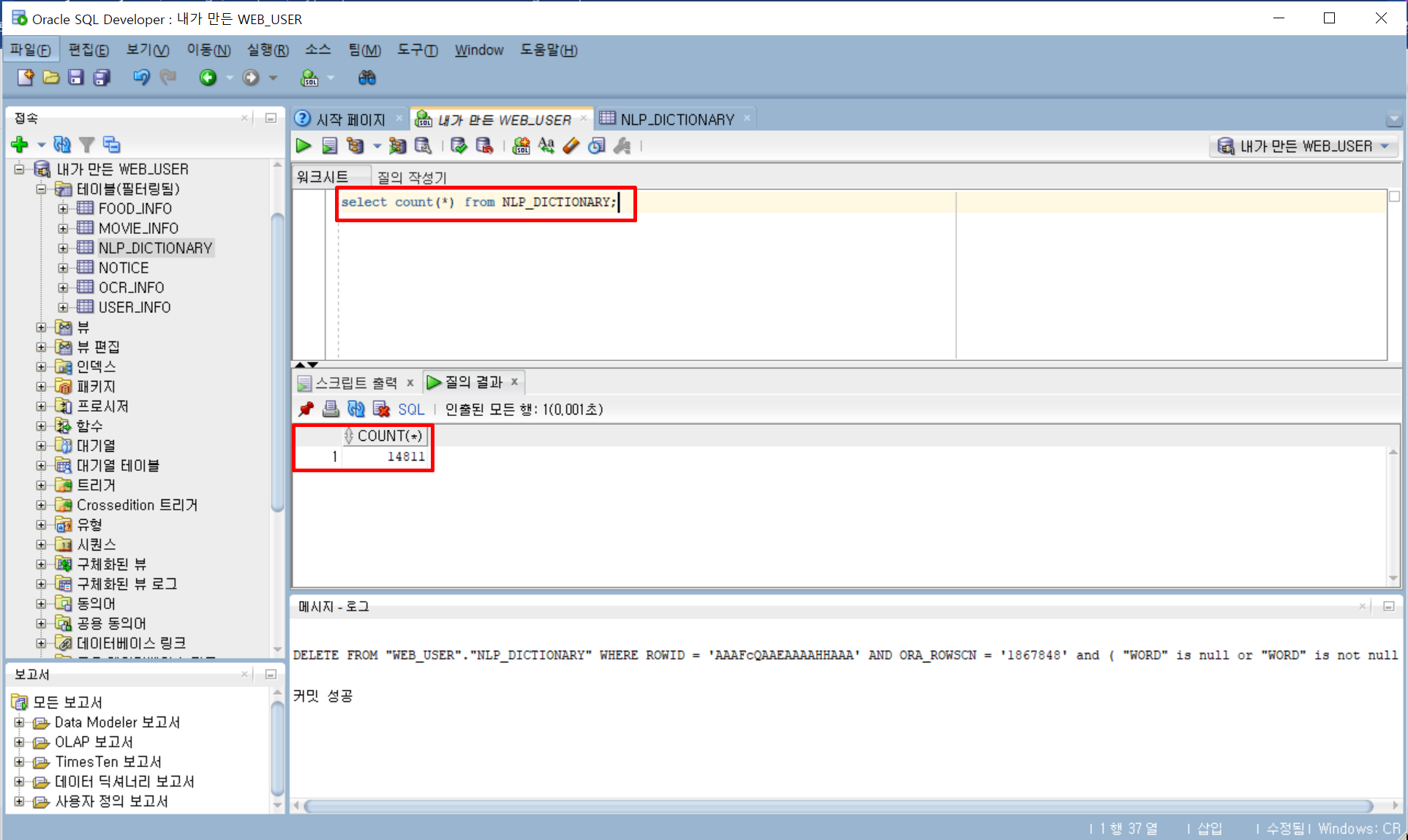This screenshot has width=1408, height=840.
Task: Collapse the filtered tables folder
Action: [x=42, y=189]
